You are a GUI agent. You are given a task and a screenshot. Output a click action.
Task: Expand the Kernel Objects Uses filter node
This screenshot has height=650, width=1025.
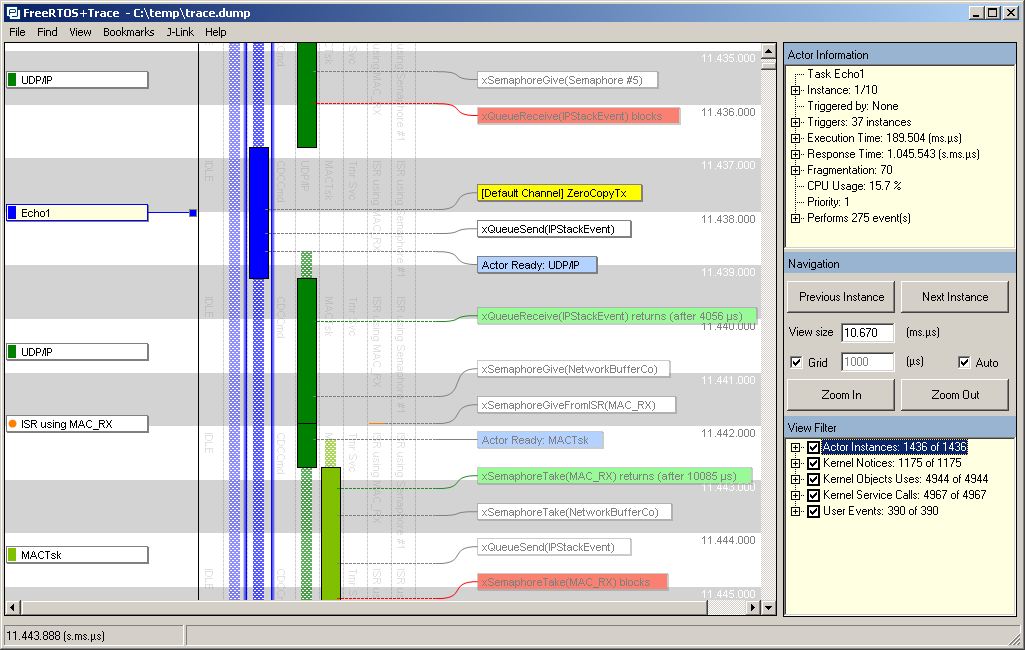pos(796,479)
